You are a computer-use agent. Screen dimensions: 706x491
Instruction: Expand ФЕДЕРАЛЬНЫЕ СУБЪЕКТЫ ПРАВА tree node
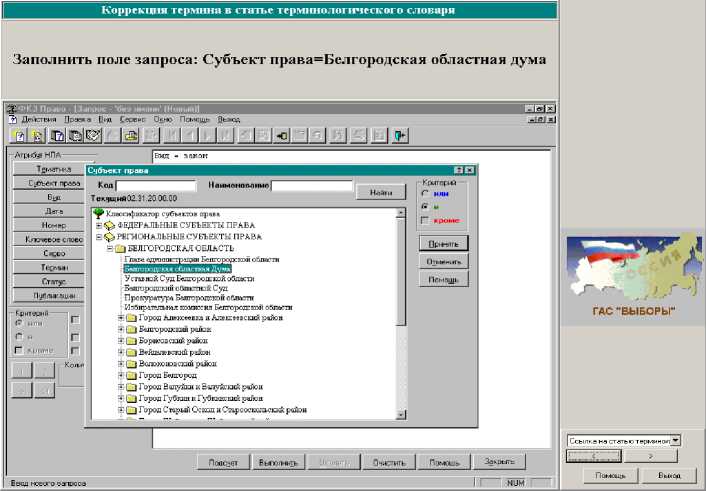pos(99,225)
